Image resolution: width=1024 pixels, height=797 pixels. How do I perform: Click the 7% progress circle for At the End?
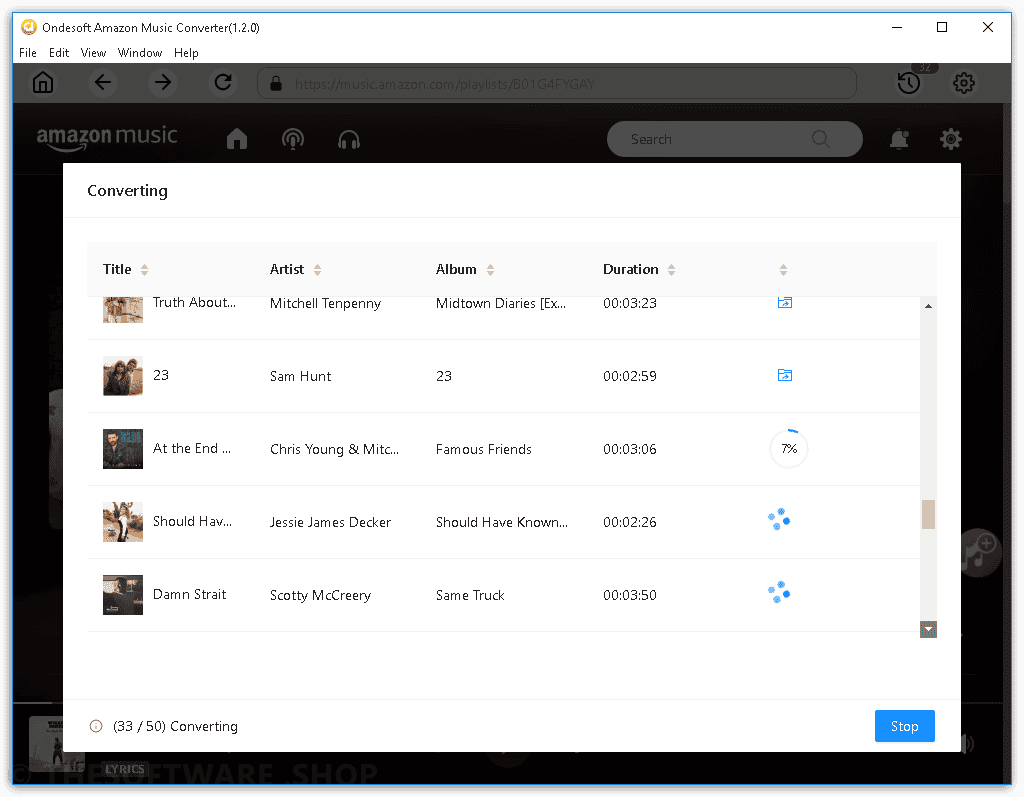[789, 449]
